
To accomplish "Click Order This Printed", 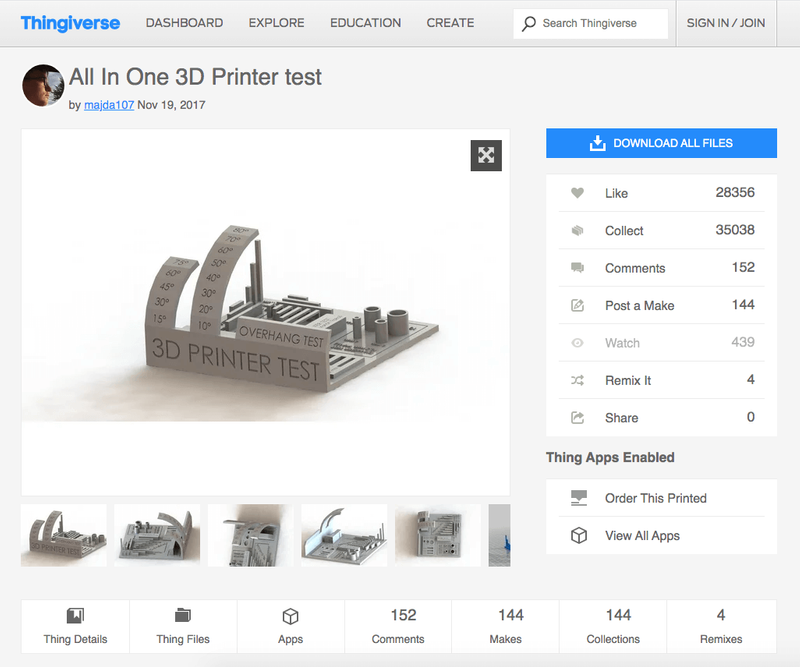I will click(x=655, y=498).
